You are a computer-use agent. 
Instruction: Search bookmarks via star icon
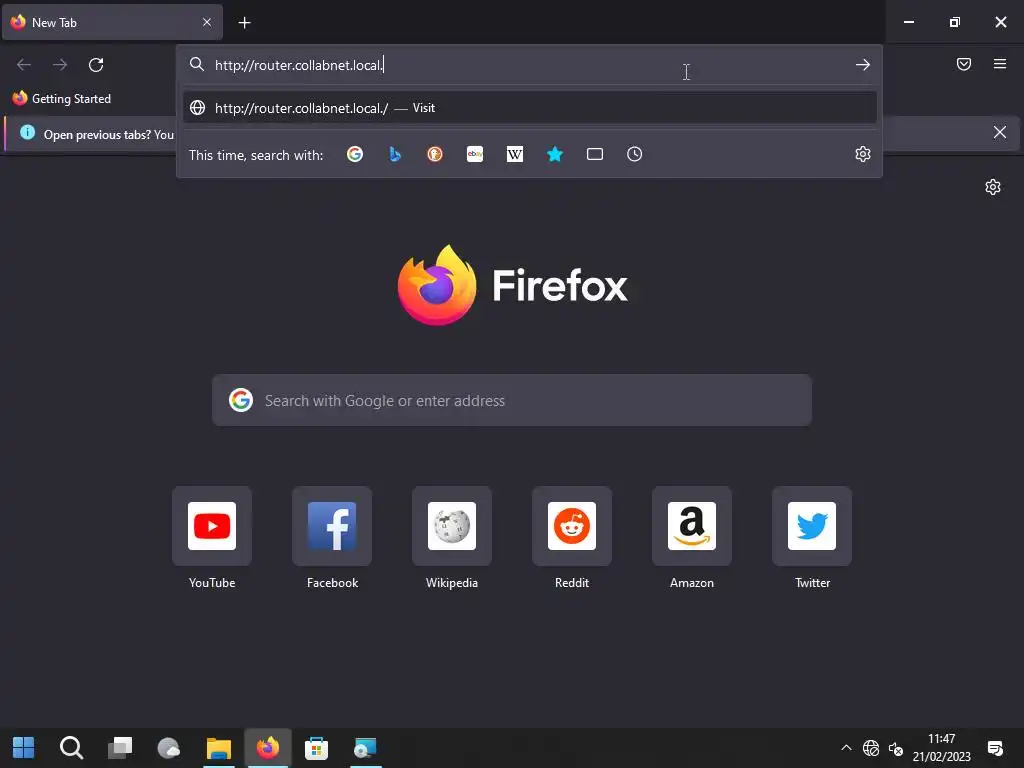(x=554, y=154)
